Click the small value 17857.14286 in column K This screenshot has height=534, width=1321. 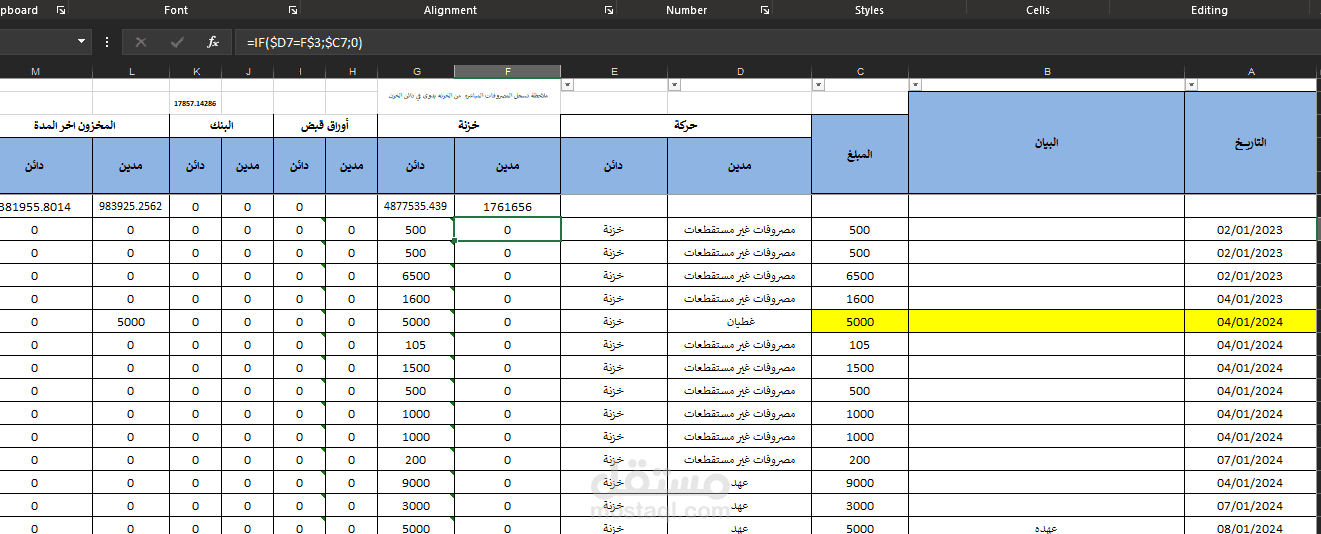coord(196,103)
